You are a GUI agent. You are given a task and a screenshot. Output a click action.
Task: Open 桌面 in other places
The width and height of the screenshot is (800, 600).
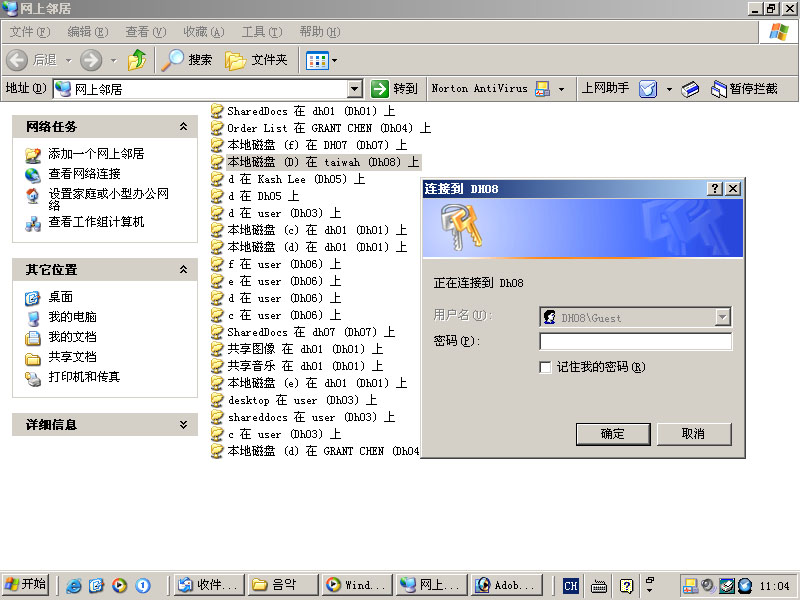[x=60, y=297]
